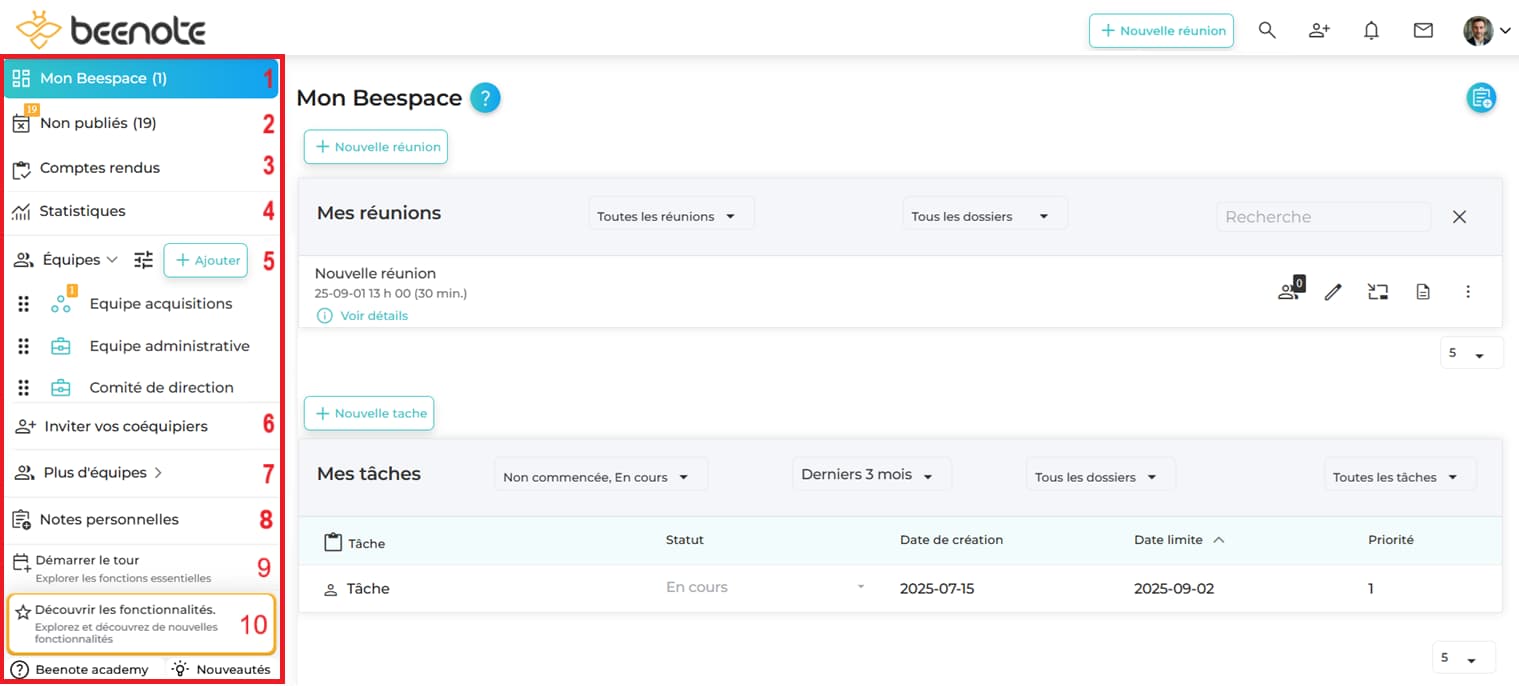
Task: Select the Equipe acquisitions team
Action: click(161, 304)
